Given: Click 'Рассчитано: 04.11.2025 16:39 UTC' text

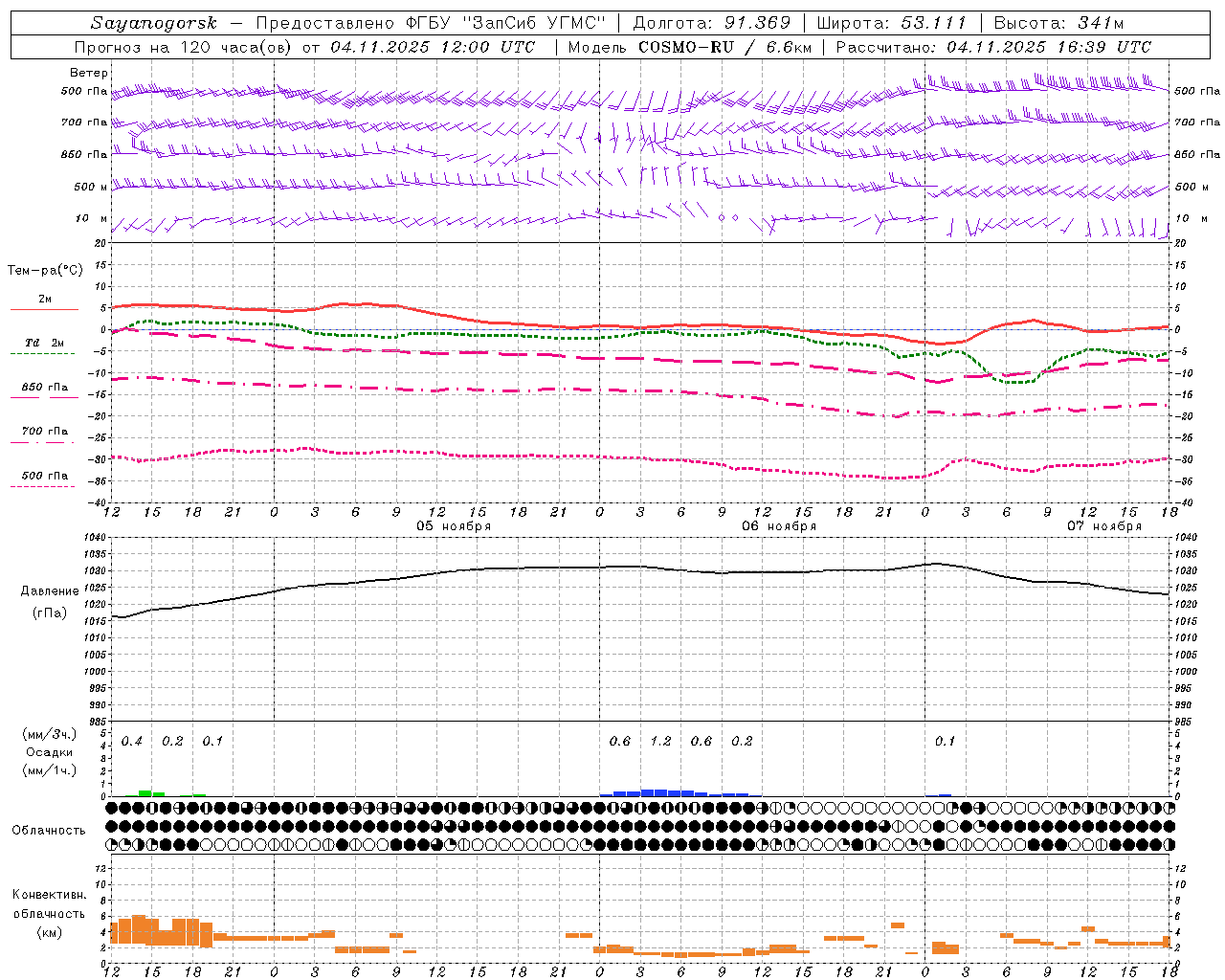Looking at the screenshot, I should tap(993, 47).
